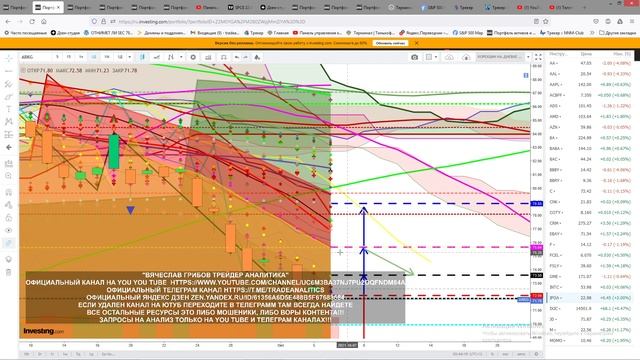The height and width of the screenshot is (360, 640).
Task: Select the crosshair cursor tool in left toolbar
Action: coord(9,59)
